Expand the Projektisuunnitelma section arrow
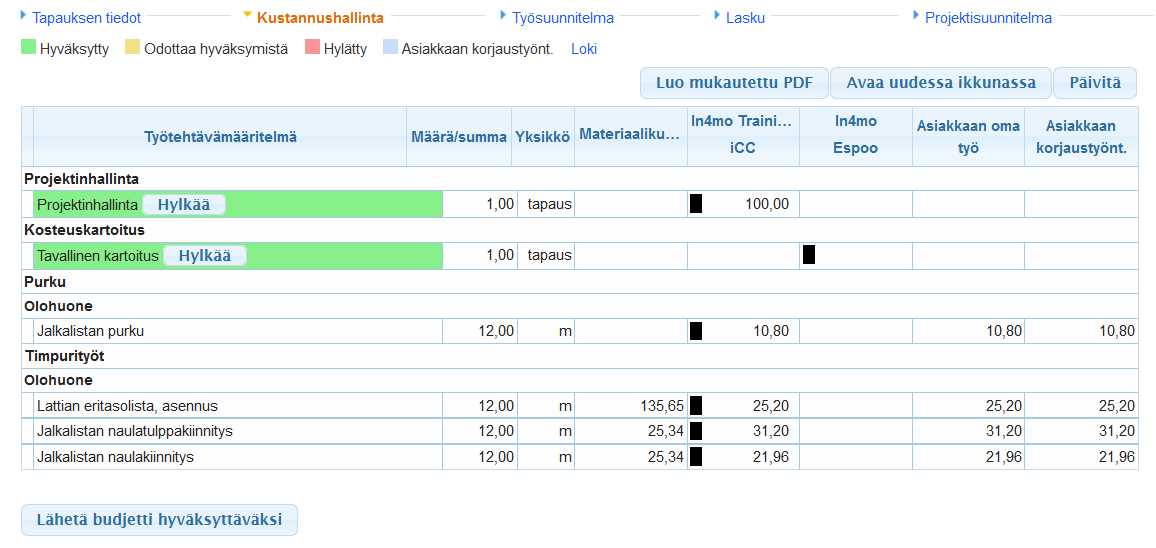Viewport: 1156px width, 548px height. (x=916, y=16)
